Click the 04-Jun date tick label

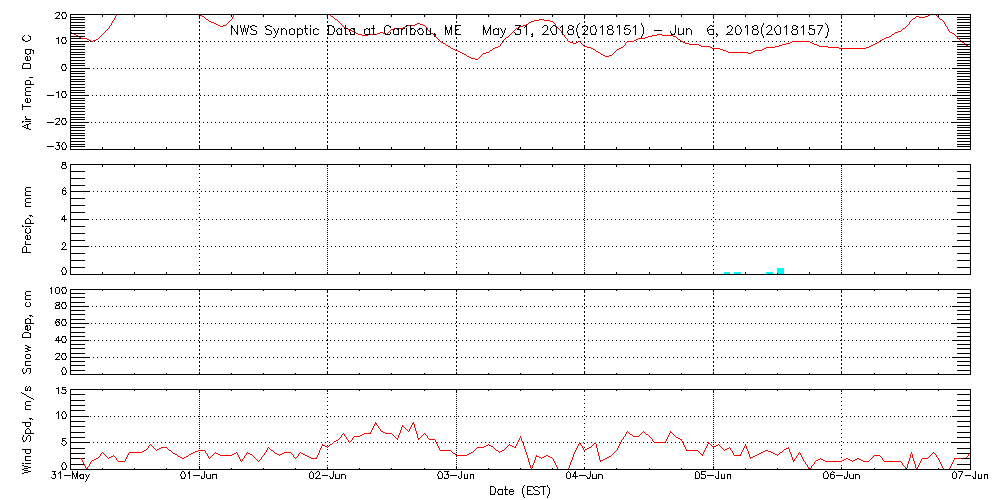(x=585, y=477)
